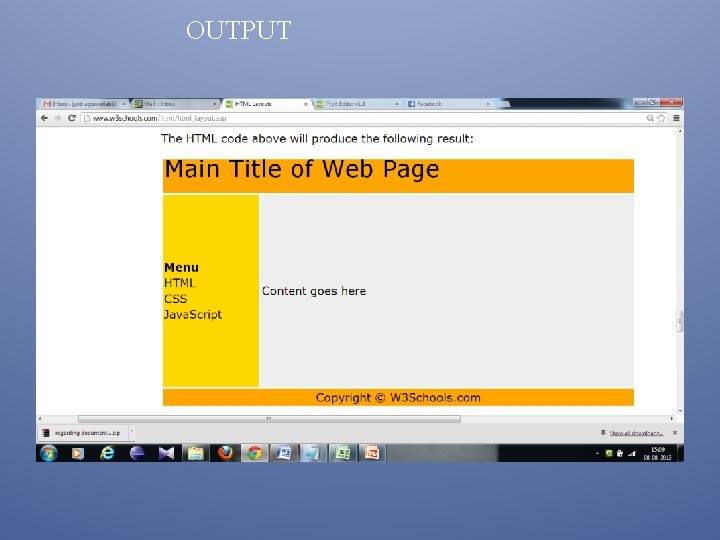Screen dimensions: 720x540
Task: Click the network signal tray icon
Action: tap(632, 454)
